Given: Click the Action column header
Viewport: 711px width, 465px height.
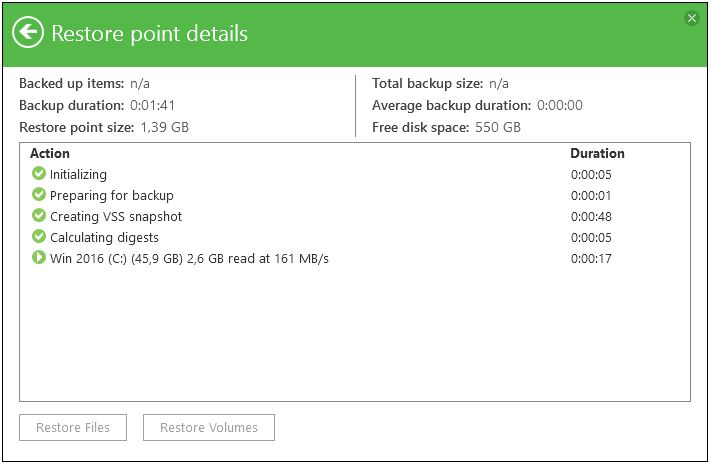Looking at the screenshot, I should click(50, 153).
